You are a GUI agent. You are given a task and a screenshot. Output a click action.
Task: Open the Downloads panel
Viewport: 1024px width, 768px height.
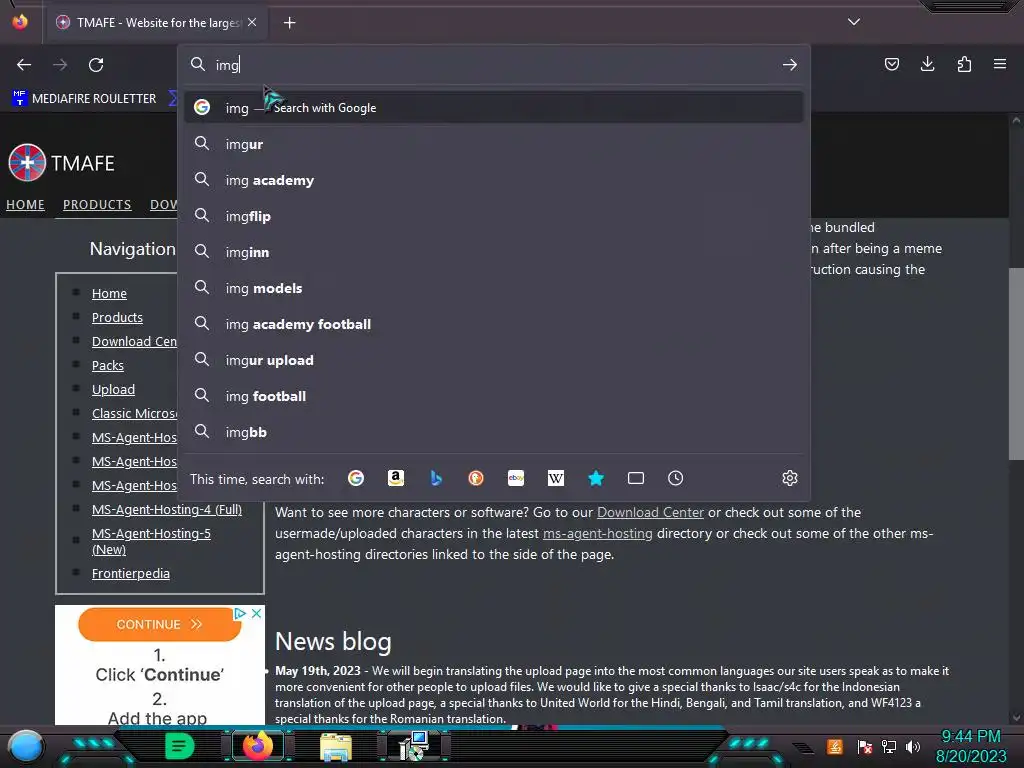point(927,64)
